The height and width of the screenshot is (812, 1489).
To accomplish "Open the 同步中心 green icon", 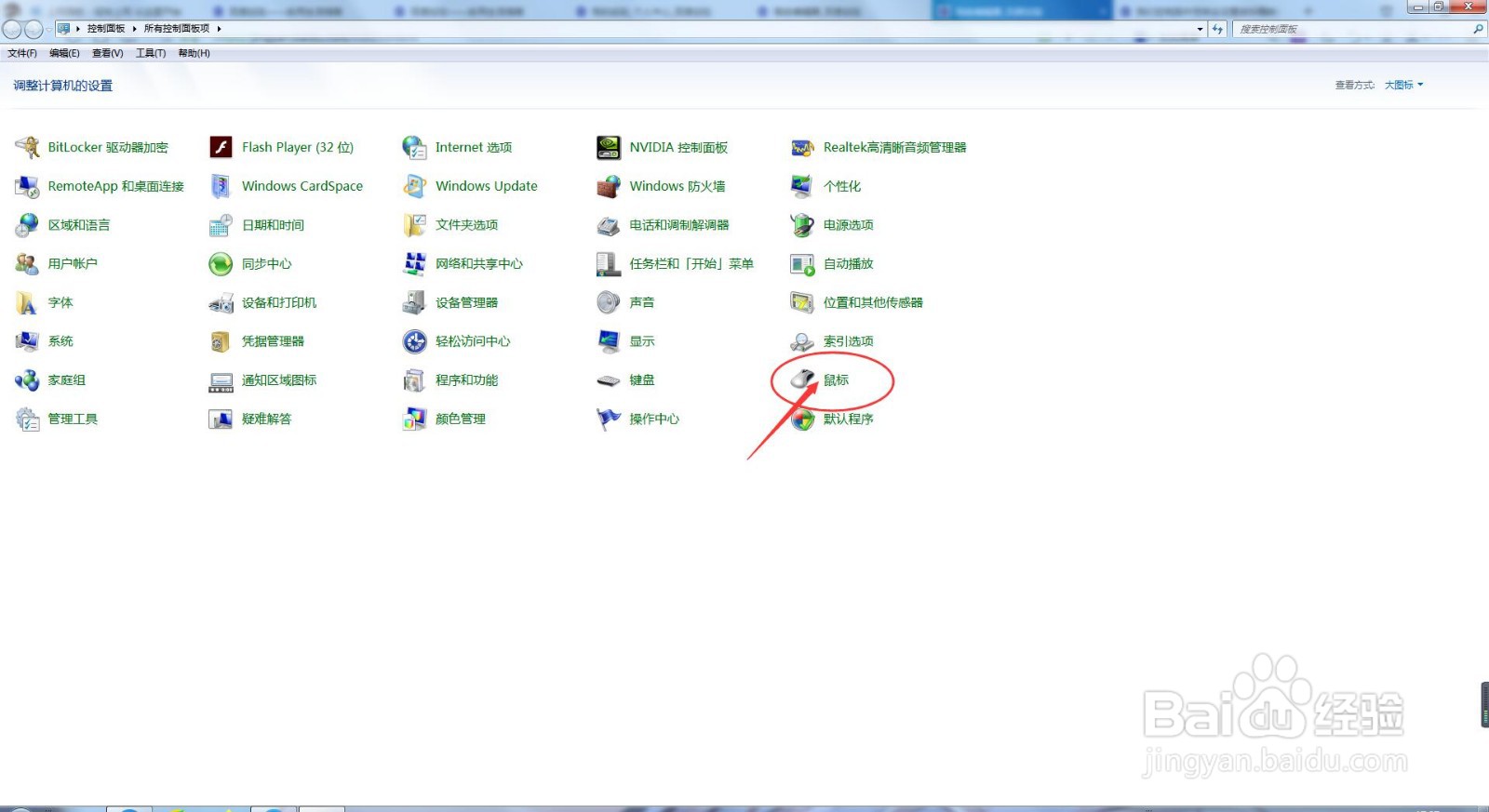I will pyautogui.click(x=221, y=264).
